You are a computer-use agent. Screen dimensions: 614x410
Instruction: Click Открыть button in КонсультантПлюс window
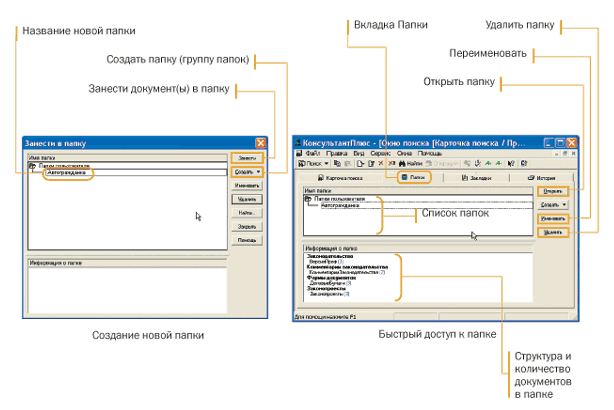pyautogui.click(x=553, y=191)
